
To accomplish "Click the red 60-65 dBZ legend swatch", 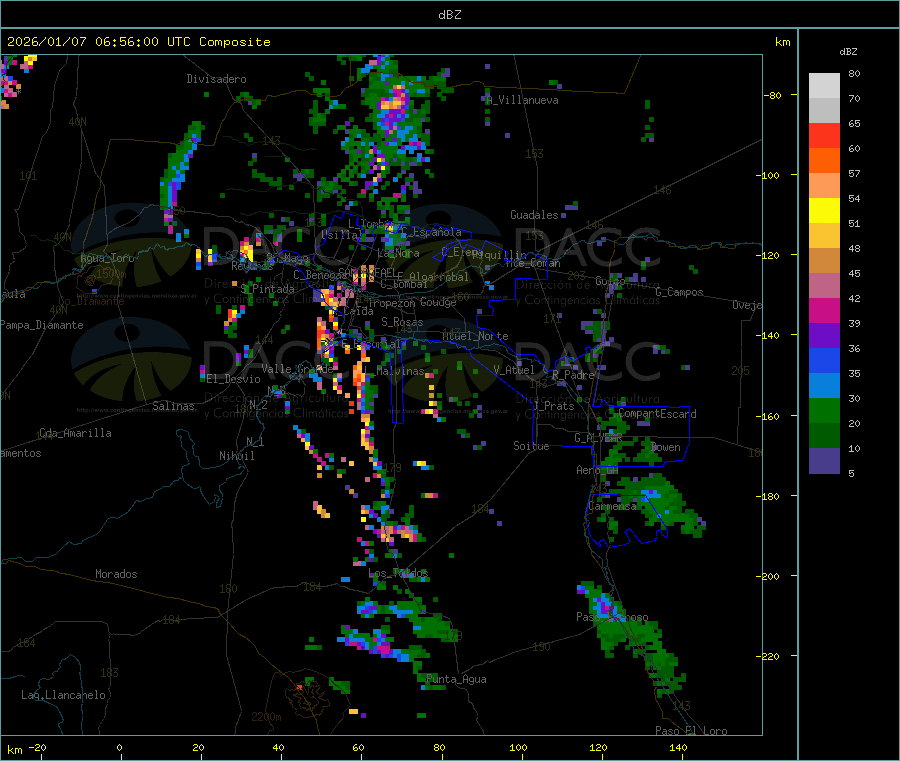I will click(824, 135).
